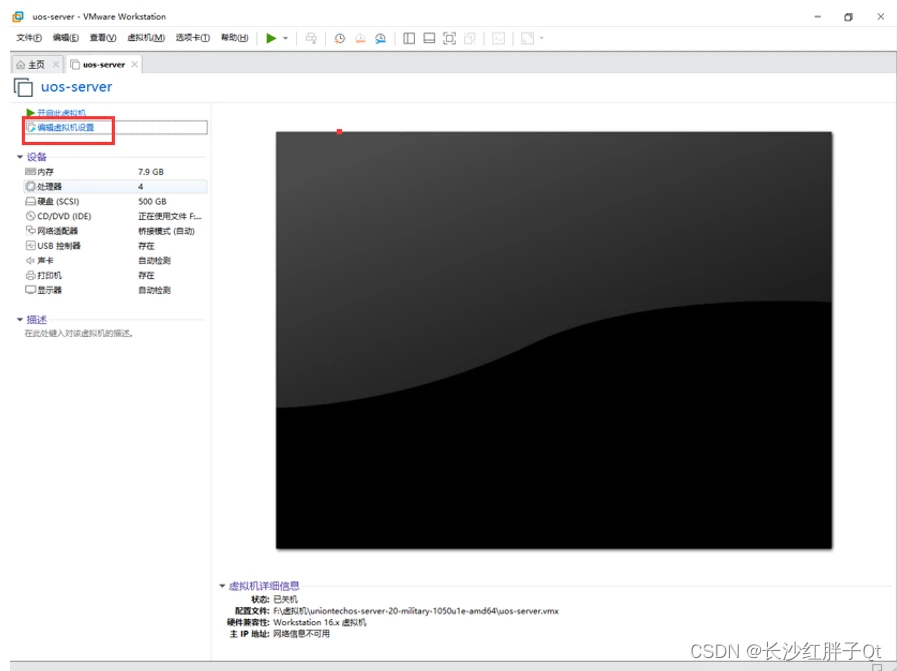
Task: Toggle the thumbnail bar icon in toolbar
Action: pos(429,38)
